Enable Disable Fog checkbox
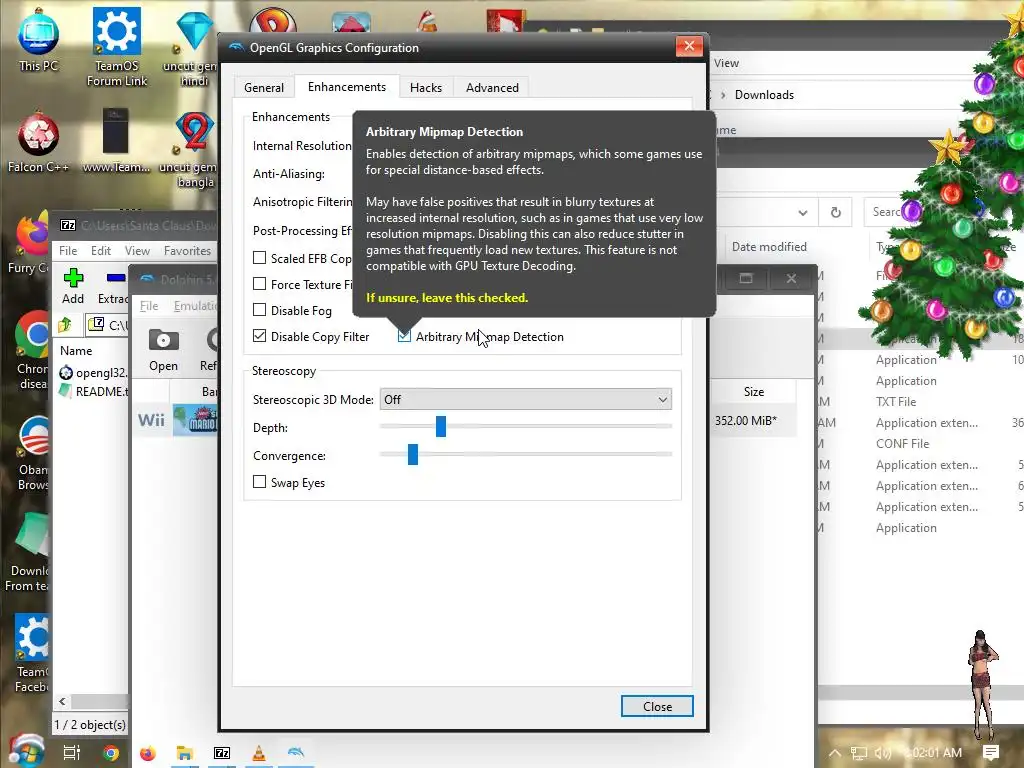 (259, 310)
